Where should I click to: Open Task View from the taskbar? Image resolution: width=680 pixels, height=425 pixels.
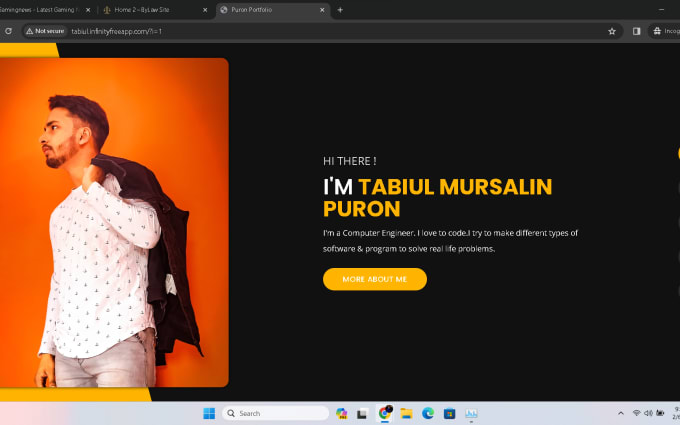[362, 413]
